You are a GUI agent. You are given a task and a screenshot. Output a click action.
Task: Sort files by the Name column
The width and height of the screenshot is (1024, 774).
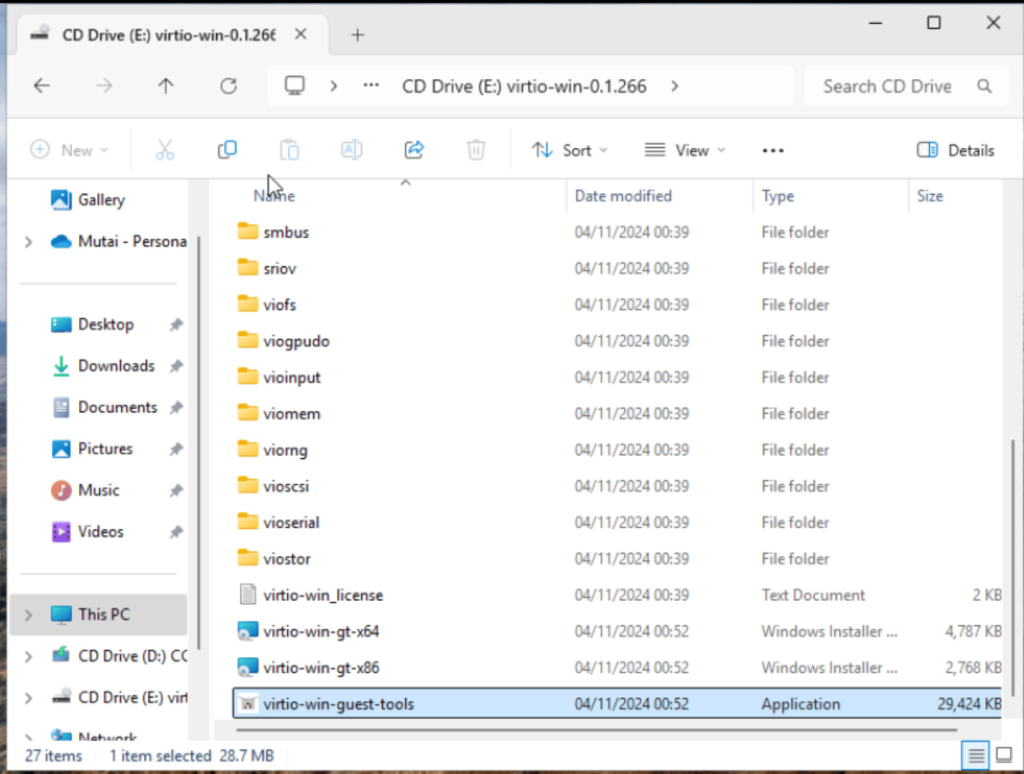274,196
